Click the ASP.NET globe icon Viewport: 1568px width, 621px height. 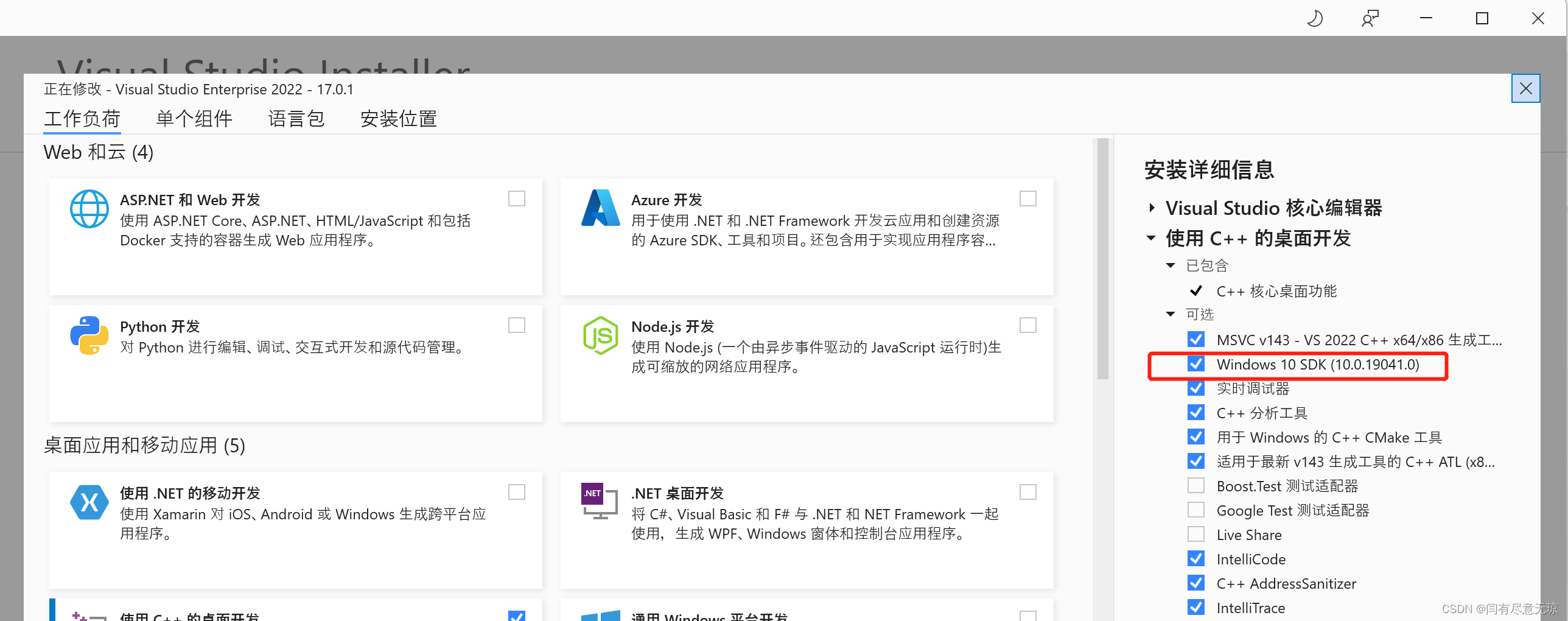pyautogui.click(x=89, y=209)
